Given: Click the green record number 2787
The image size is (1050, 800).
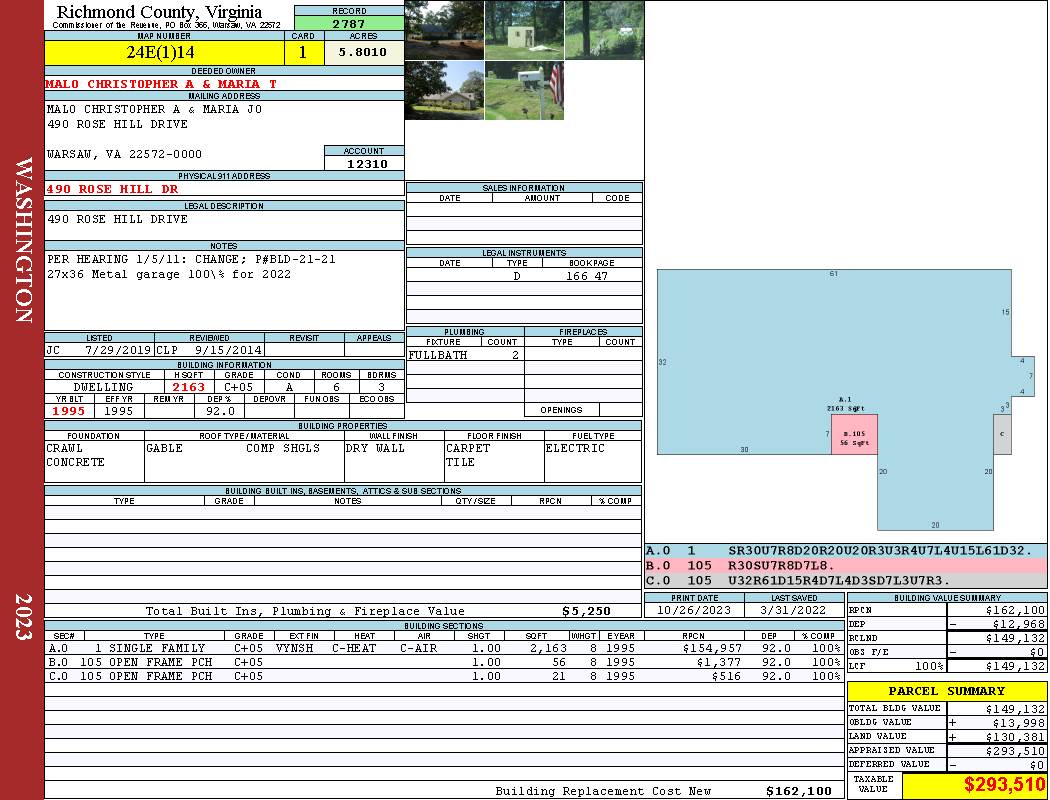Looking at the screenshot, I should (x=349, y=23).
